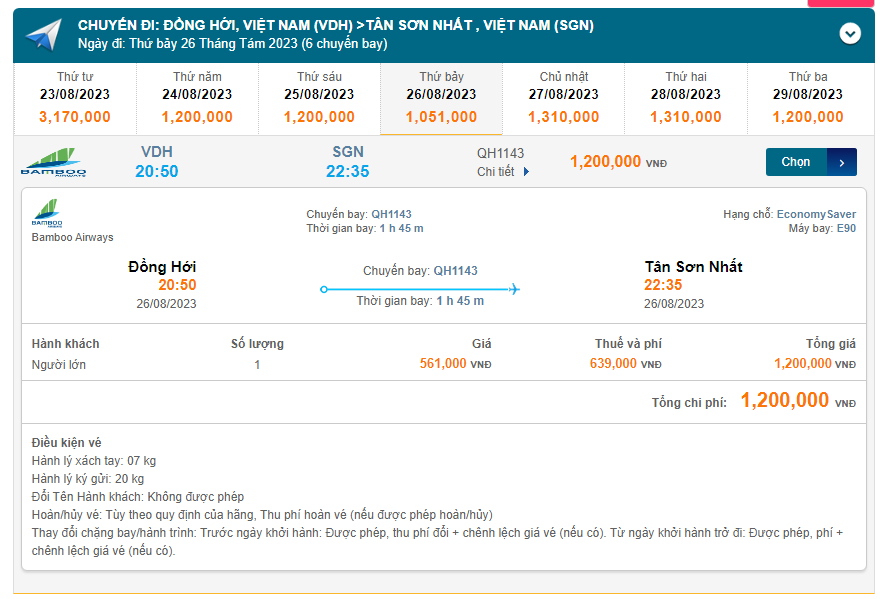This screenshot has width=880, height=599.
Task: Pick Thứ hai 28/08/2023 date tab
Action: [685, 97]
